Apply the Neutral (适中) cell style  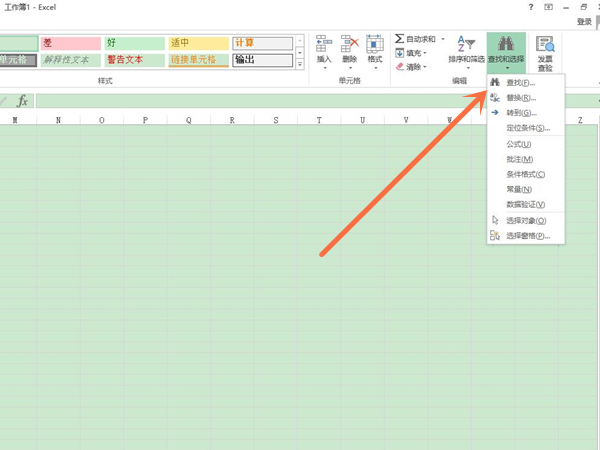pyautogui.click(x=197, y=43)
